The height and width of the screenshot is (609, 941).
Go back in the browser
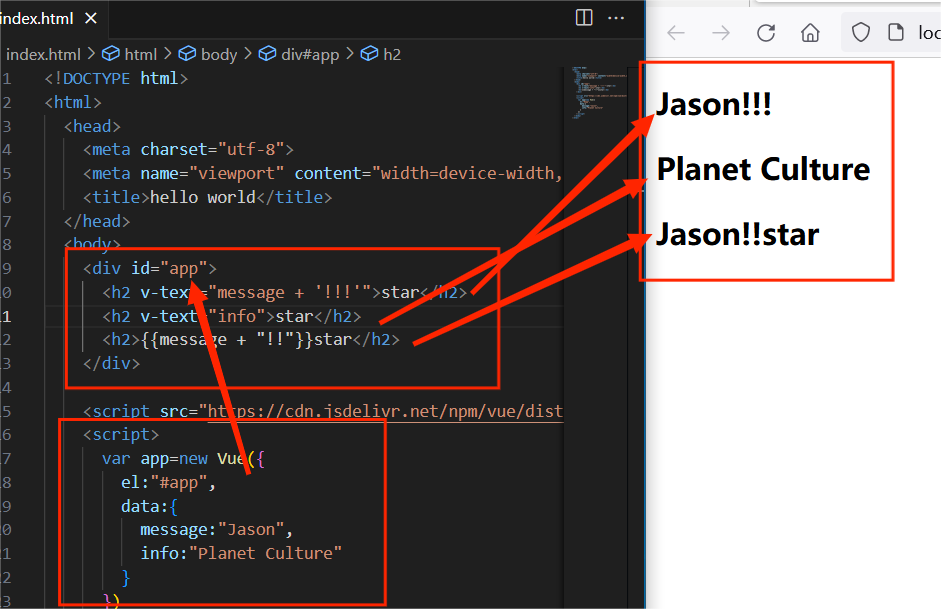pyautogui.click(x=676, y=32)
